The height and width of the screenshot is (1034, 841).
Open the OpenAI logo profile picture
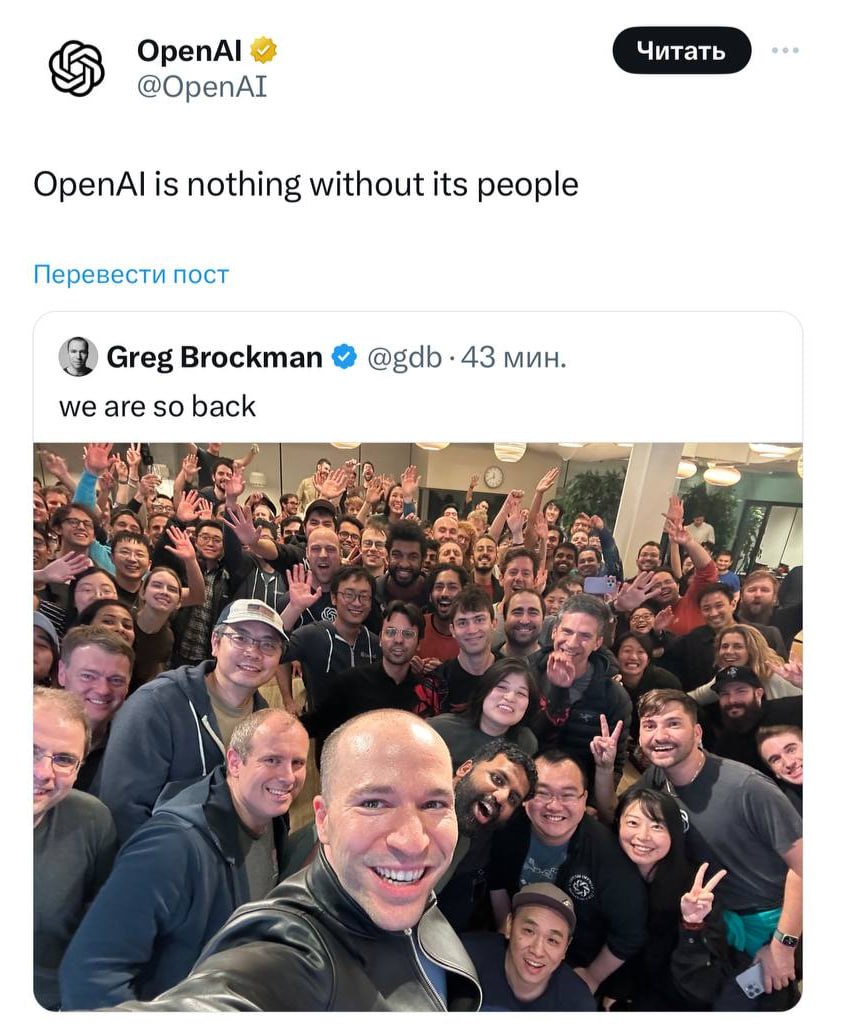coord(77,69)
